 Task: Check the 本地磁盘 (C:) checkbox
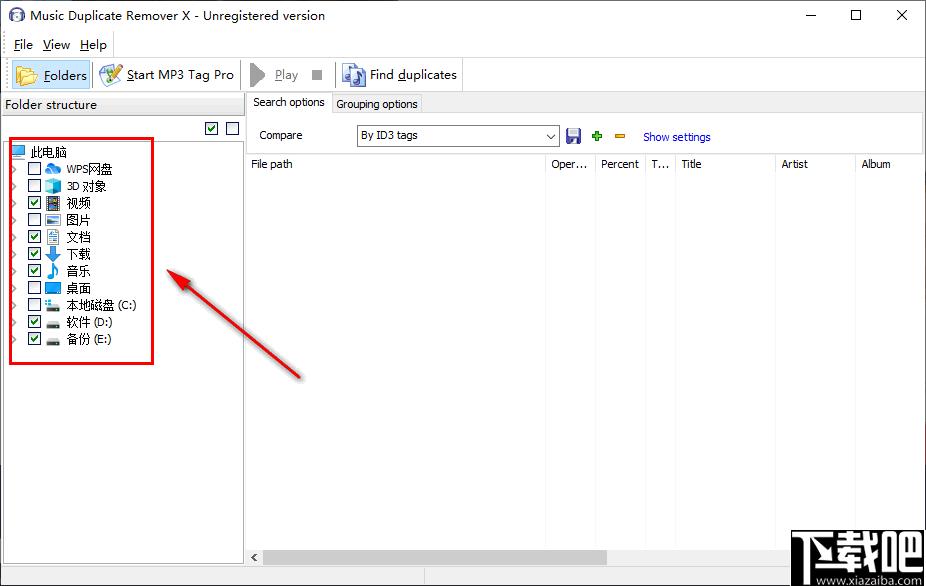coord(34,305)
